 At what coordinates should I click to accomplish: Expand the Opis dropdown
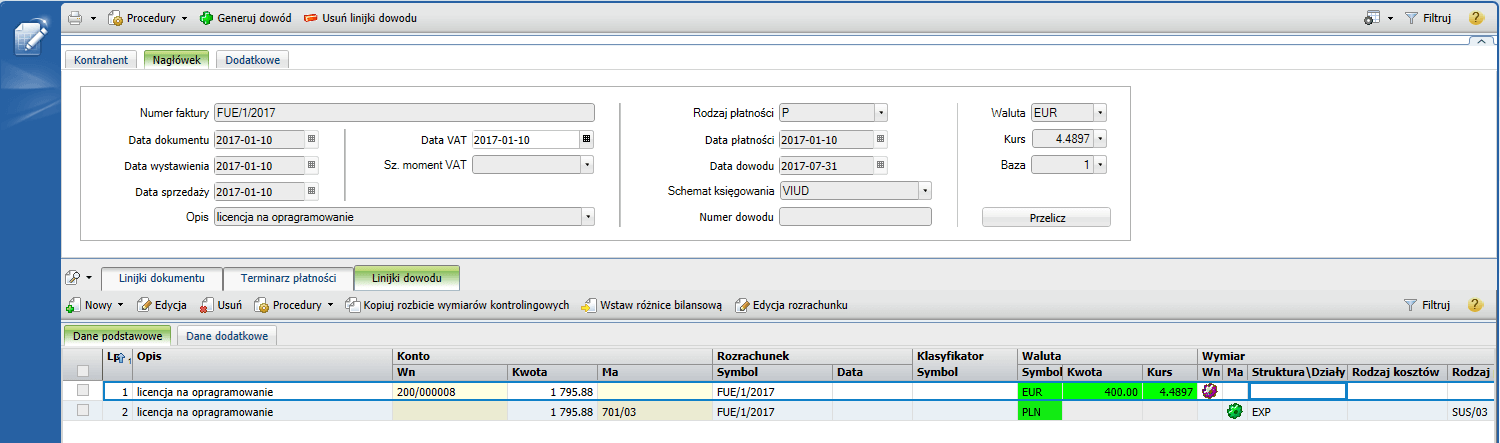tap(588, 217)
